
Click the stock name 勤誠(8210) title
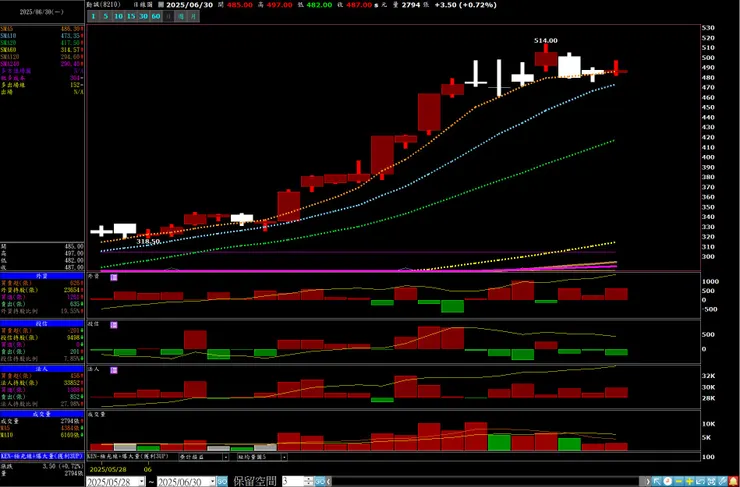point(104,4)
